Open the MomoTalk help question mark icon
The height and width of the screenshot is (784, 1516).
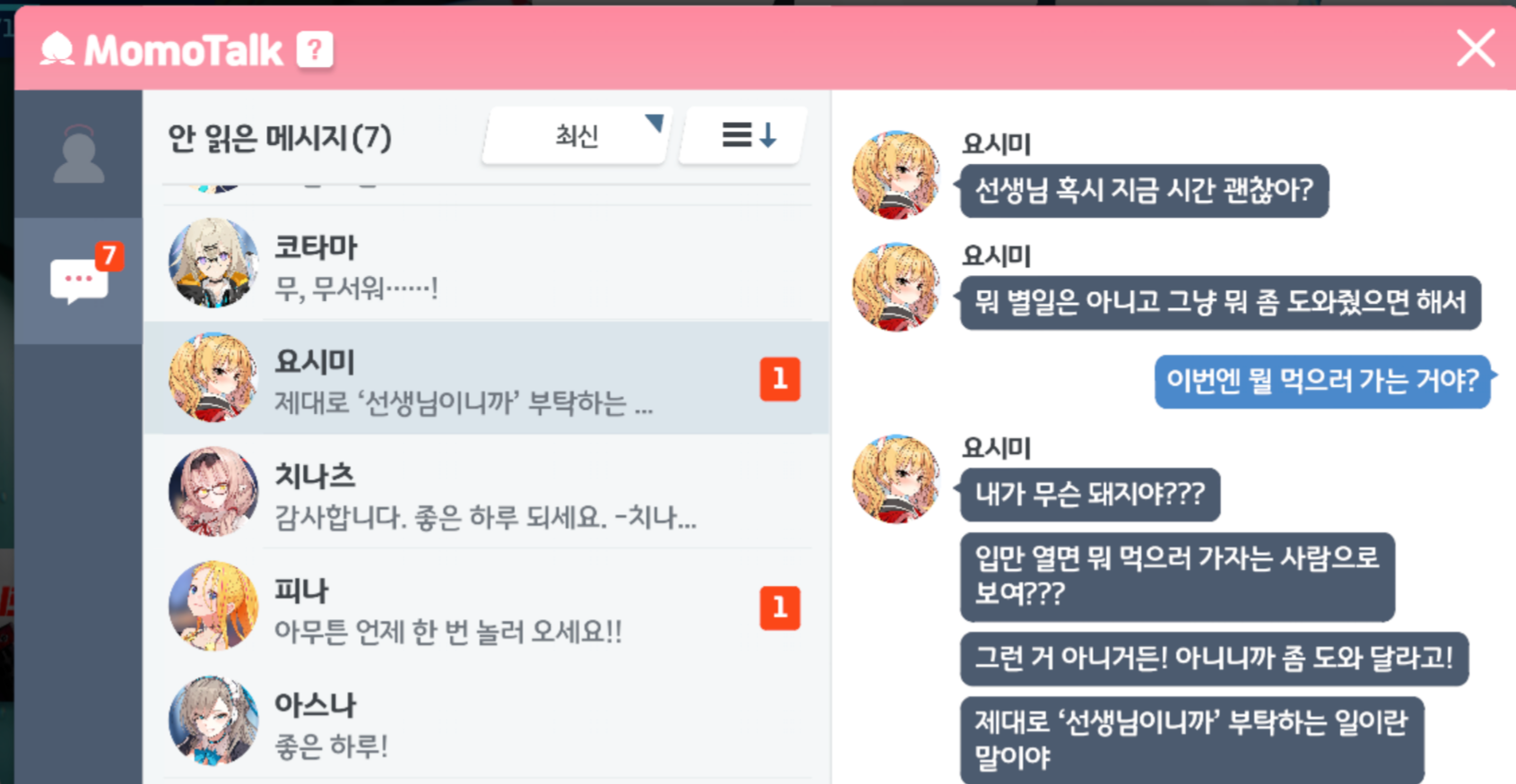[x=315, y=50]
